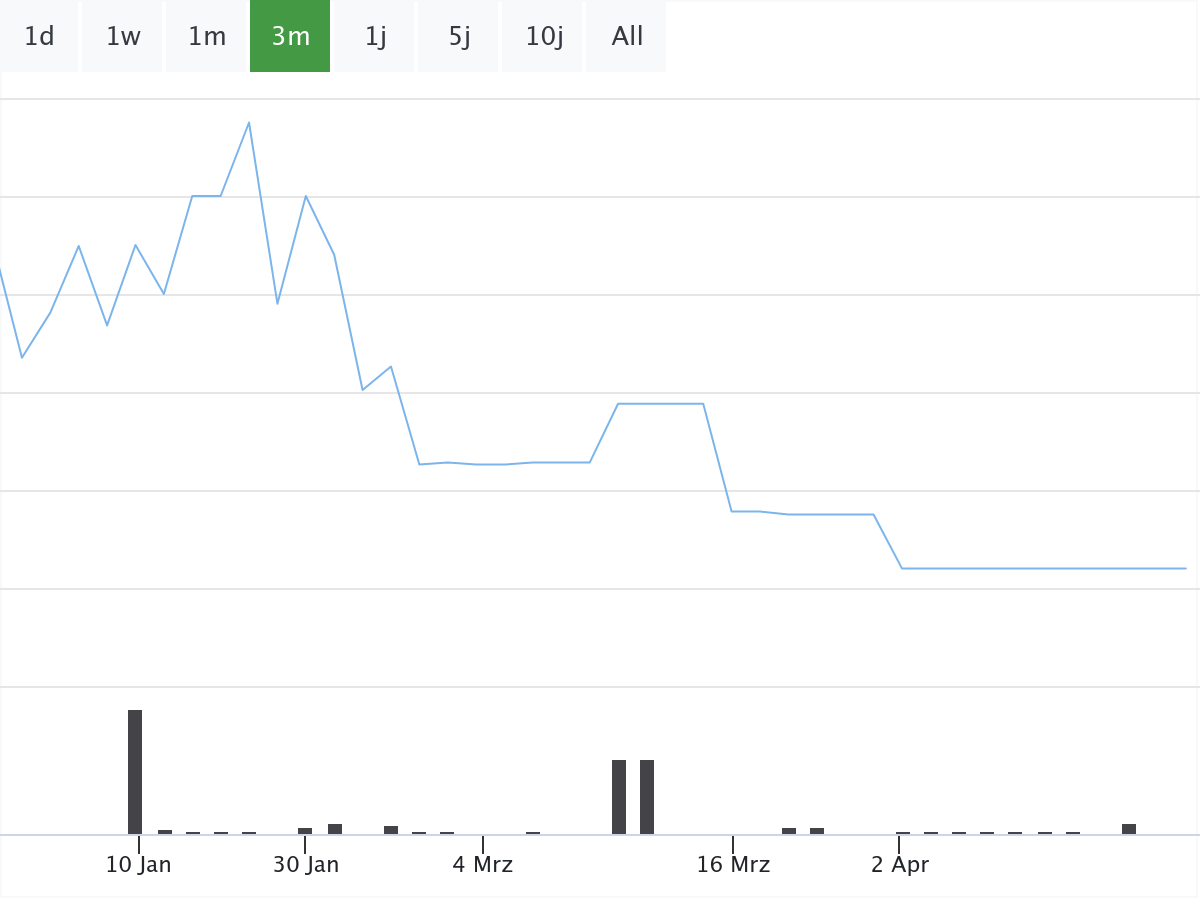
Task: Click the second of the twin mid-March volume bars
Action: click(647, 797)
